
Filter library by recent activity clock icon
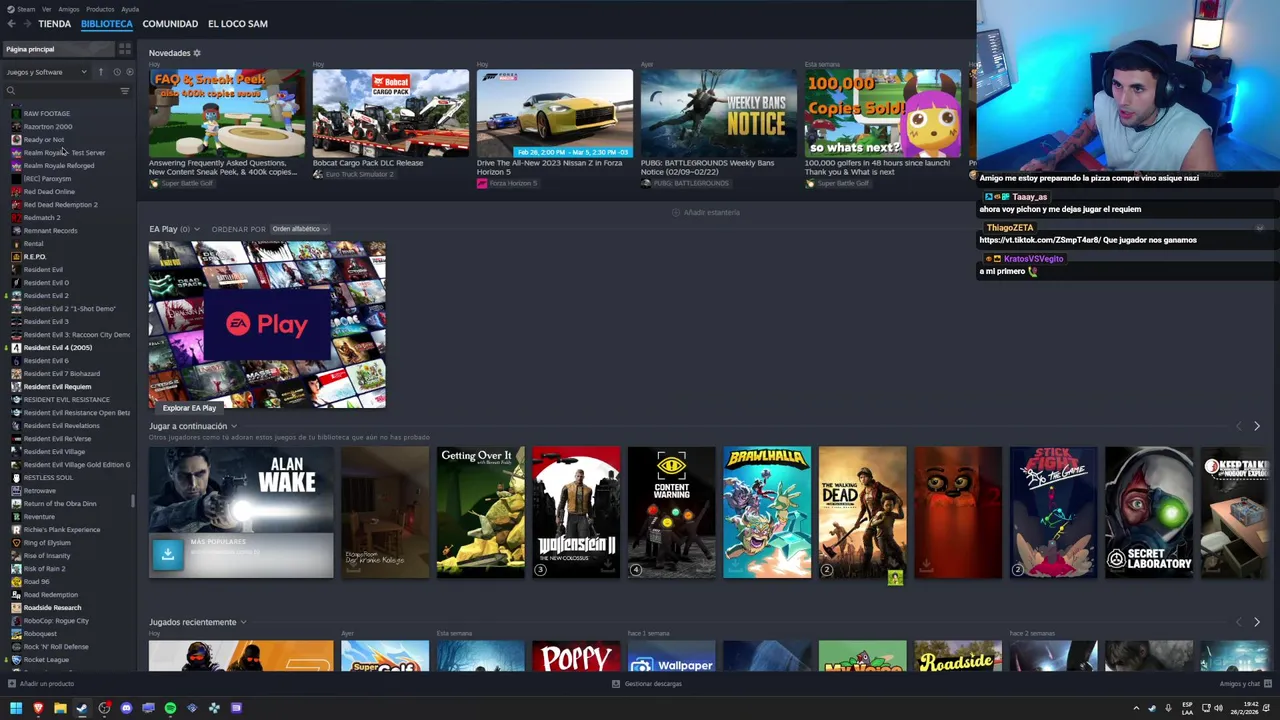click(116, 72)
